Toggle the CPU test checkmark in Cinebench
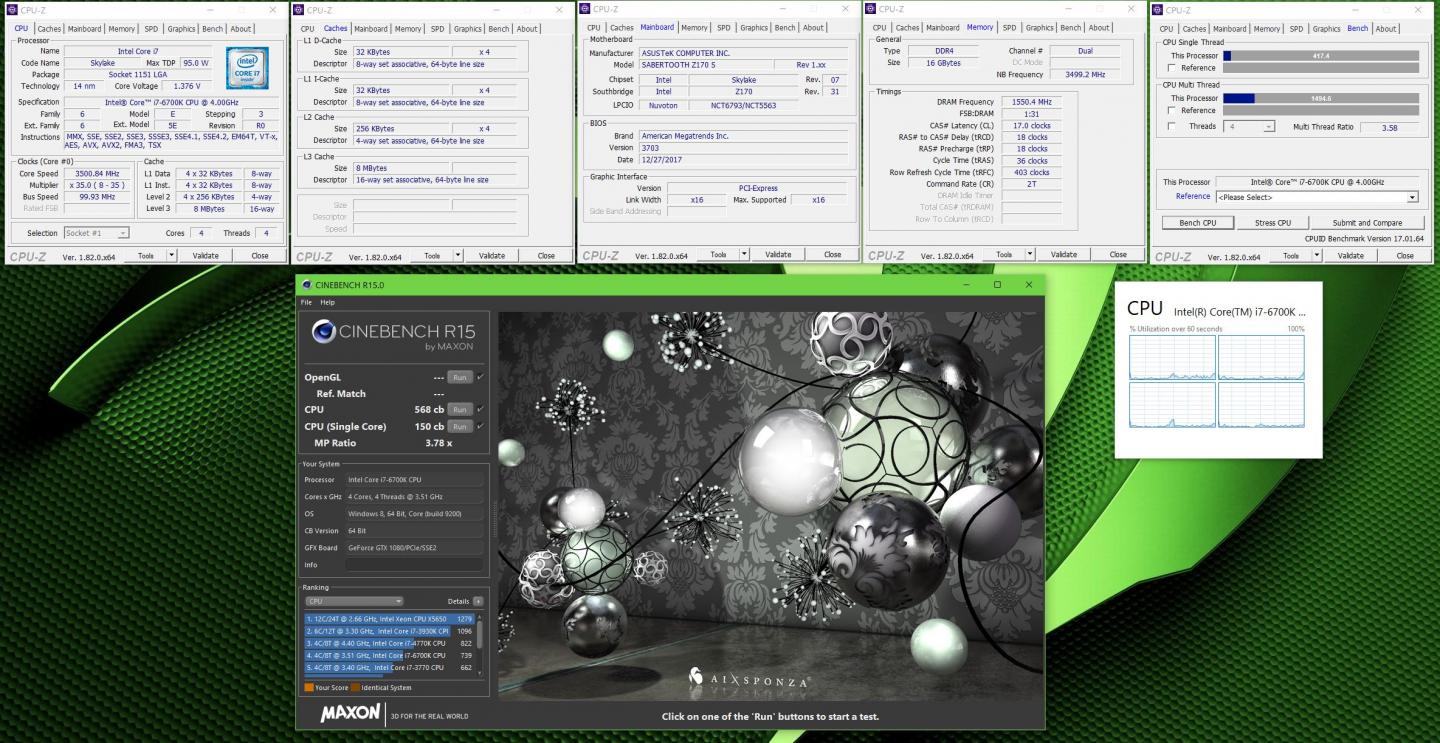1440x743 pixels. pyautogui.click(x=481, y=409)
